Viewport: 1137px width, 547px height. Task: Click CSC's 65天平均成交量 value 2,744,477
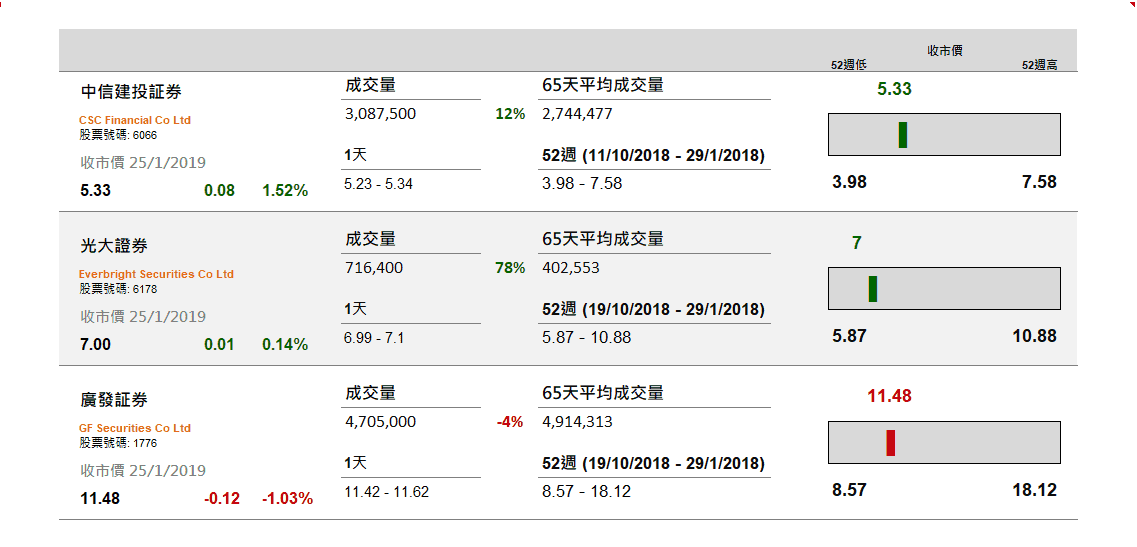point(577,114)
